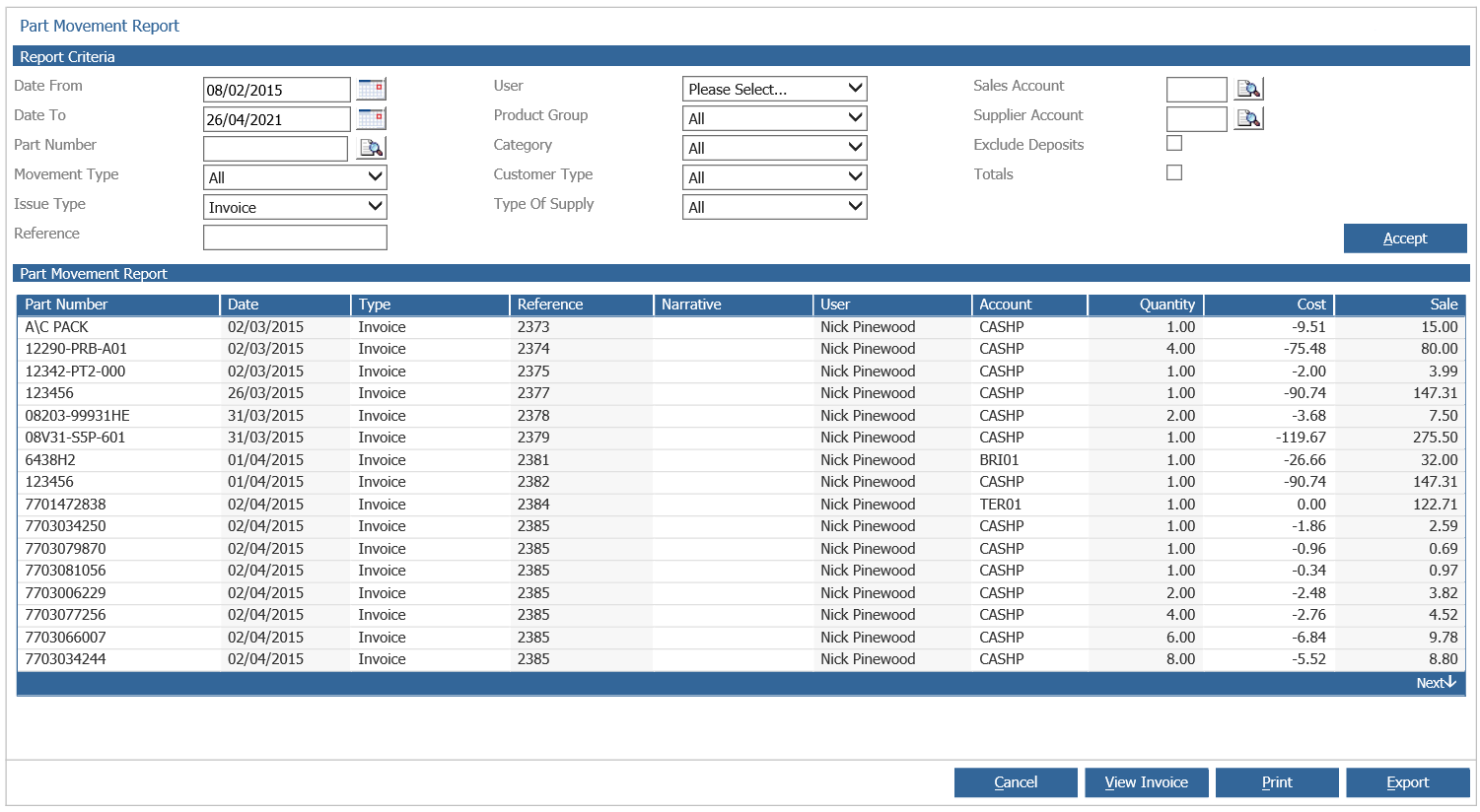Click the Accept button
Image resolution: width=1480 pixels, height=812 pixels.
pyautogui.click(x=1405, y=238)
